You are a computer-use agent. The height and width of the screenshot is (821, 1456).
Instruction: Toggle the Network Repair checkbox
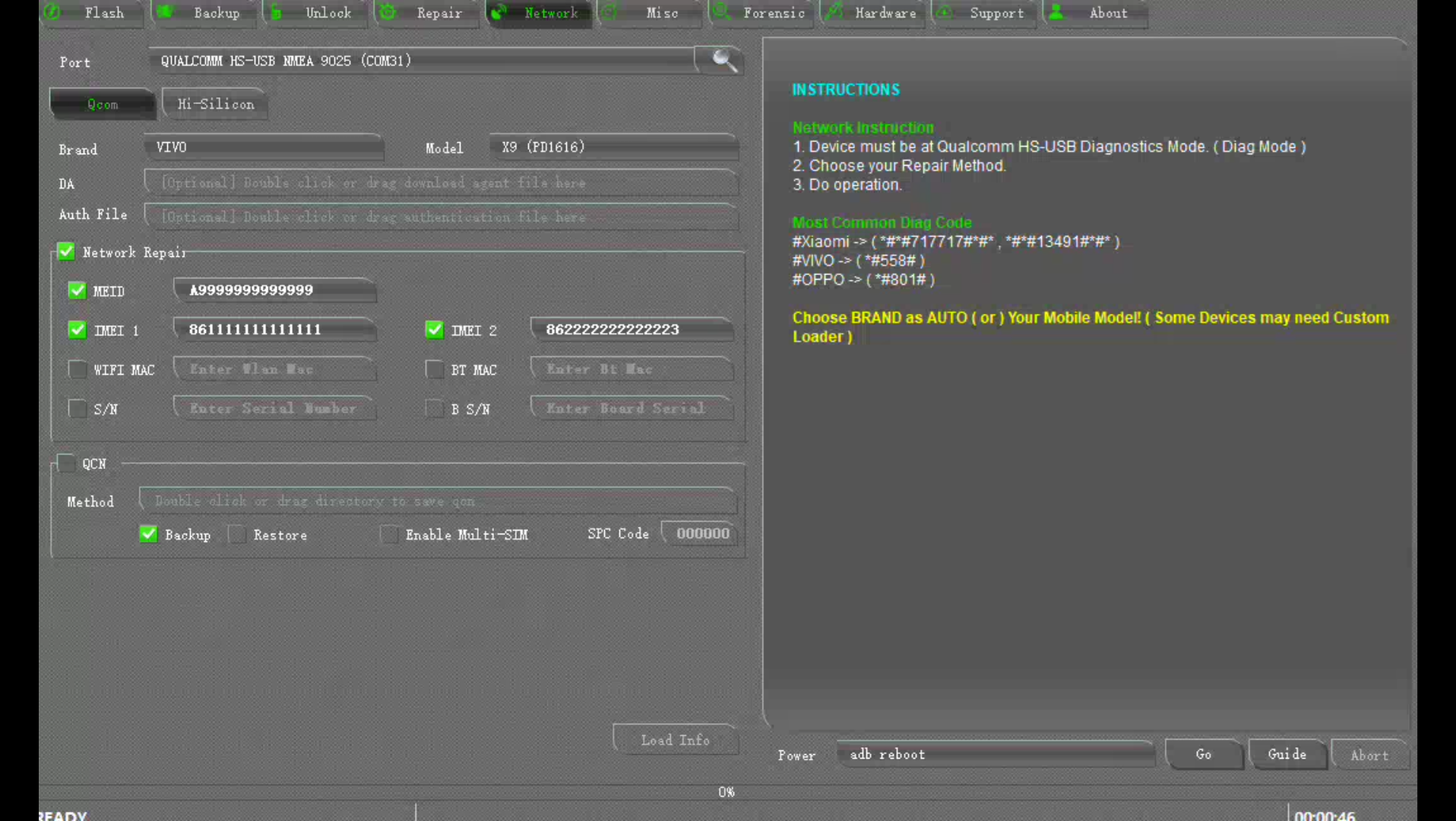[66, 252]
